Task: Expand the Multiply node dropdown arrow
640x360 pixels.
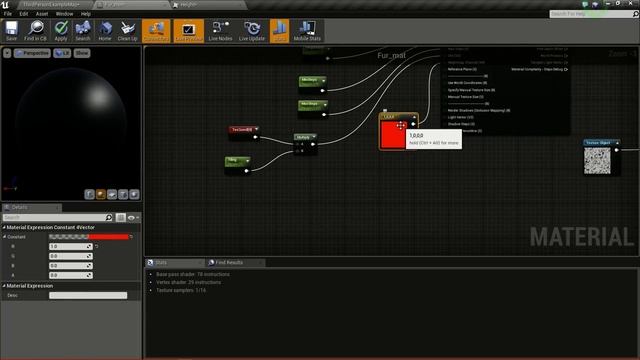Action: tap(314, 137)
